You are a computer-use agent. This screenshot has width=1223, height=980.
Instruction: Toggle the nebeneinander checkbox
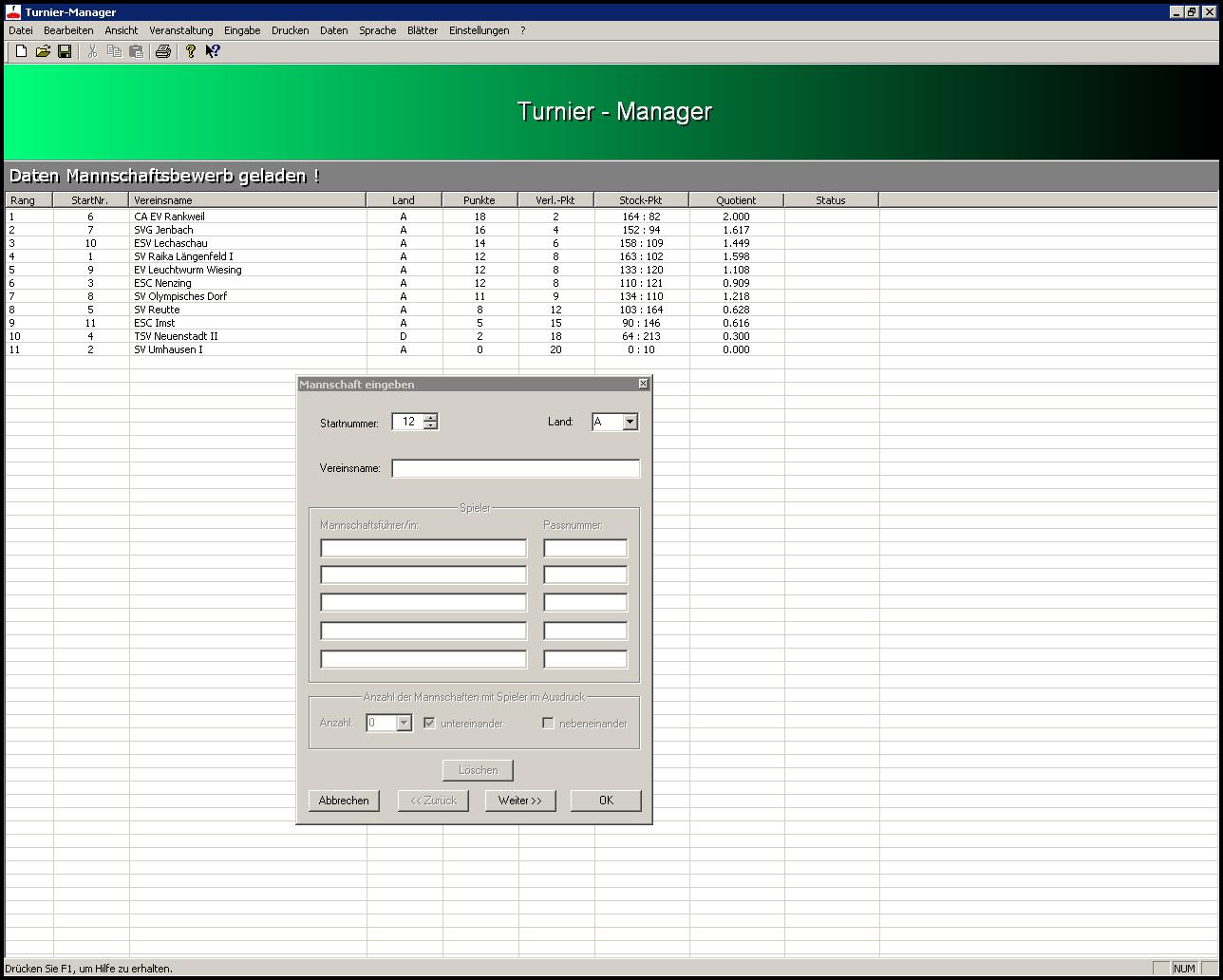(x=548, y=723)
